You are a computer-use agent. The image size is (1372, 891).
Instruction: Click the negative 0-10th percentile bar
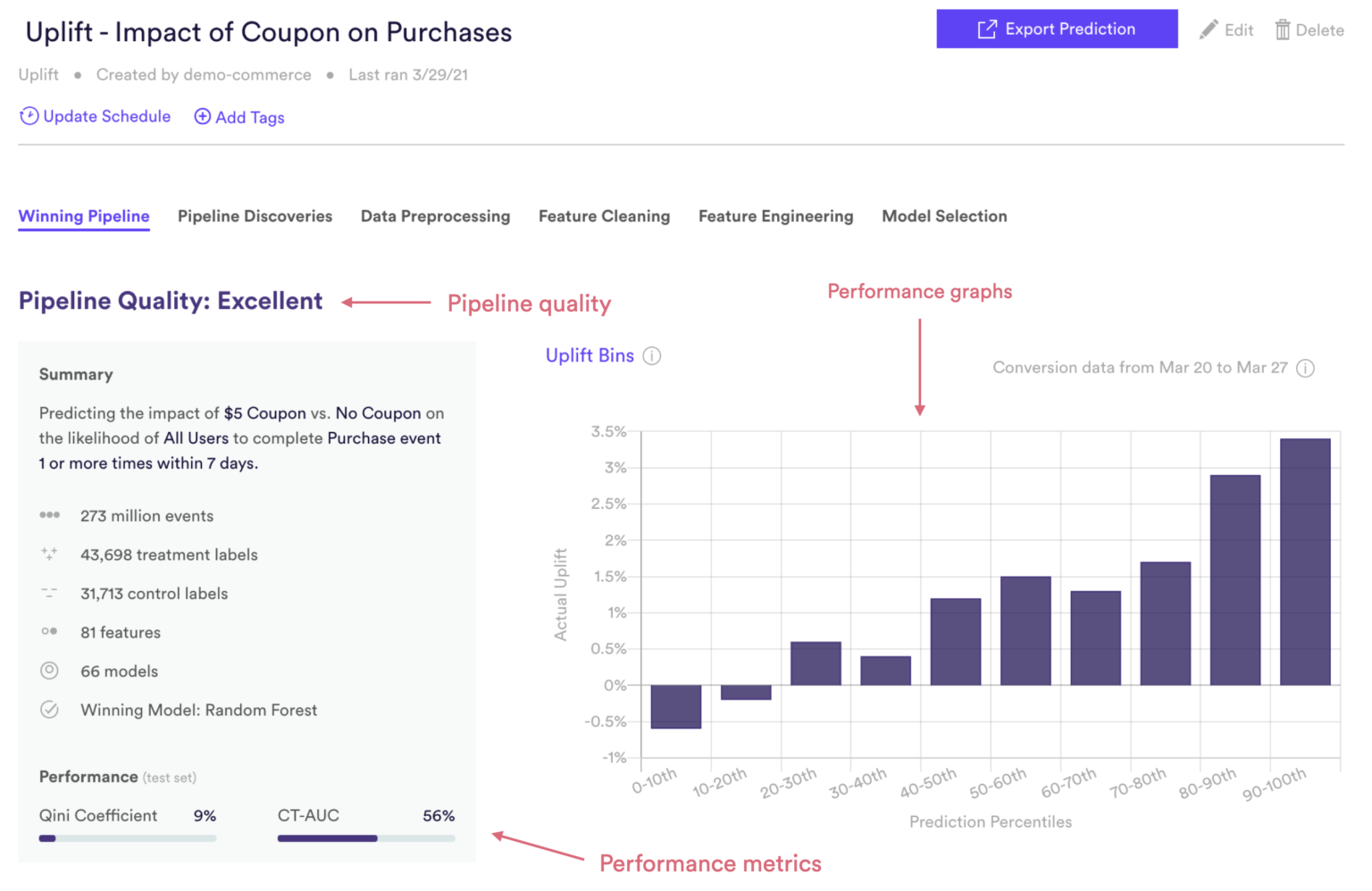click(x=676, y=706)
